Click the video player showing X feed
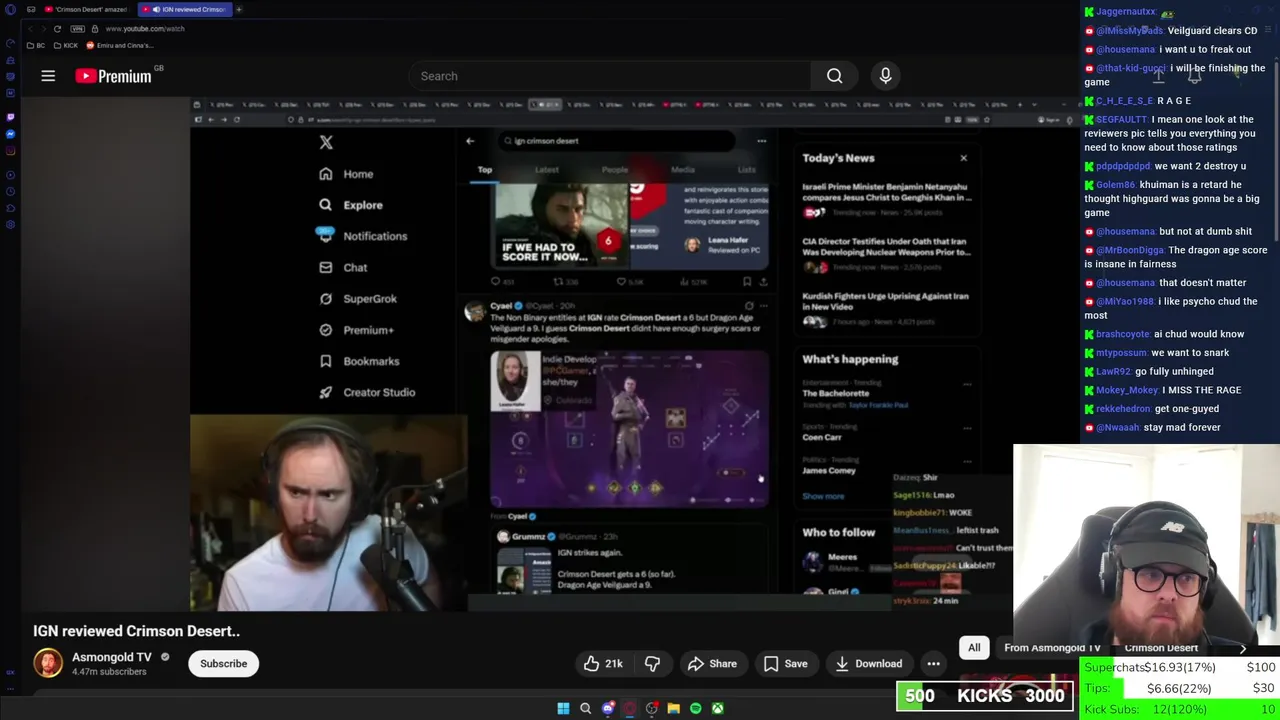The height and width of the screenshot is (720, 1280). pos(635,354)
